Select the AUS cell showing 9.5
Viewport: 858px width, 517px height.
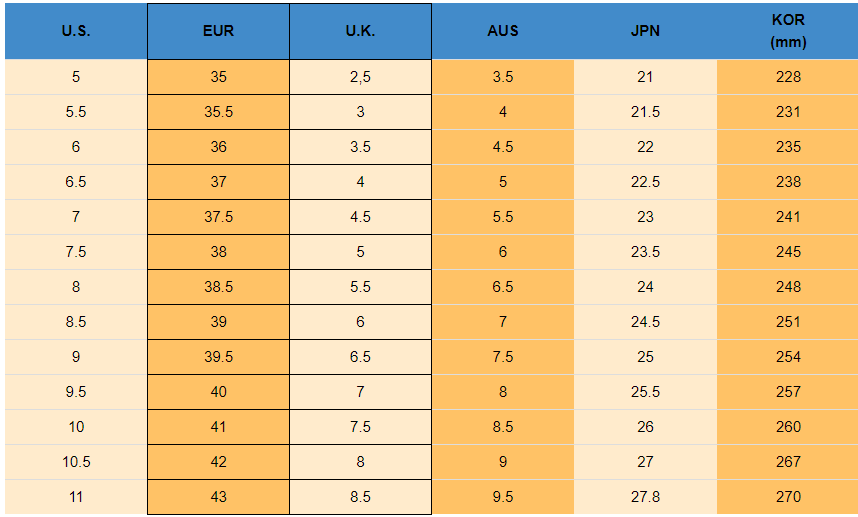coord(503,497)
